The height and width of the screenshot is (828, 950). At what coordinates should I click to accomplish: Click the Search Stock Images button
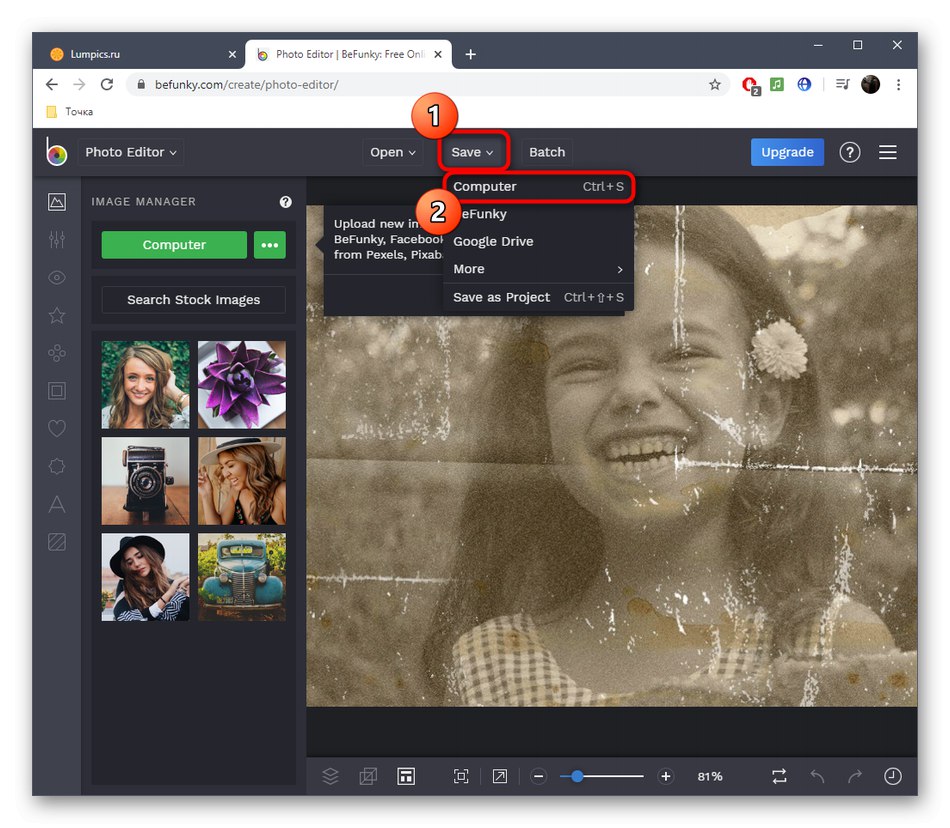coord(193,300)
